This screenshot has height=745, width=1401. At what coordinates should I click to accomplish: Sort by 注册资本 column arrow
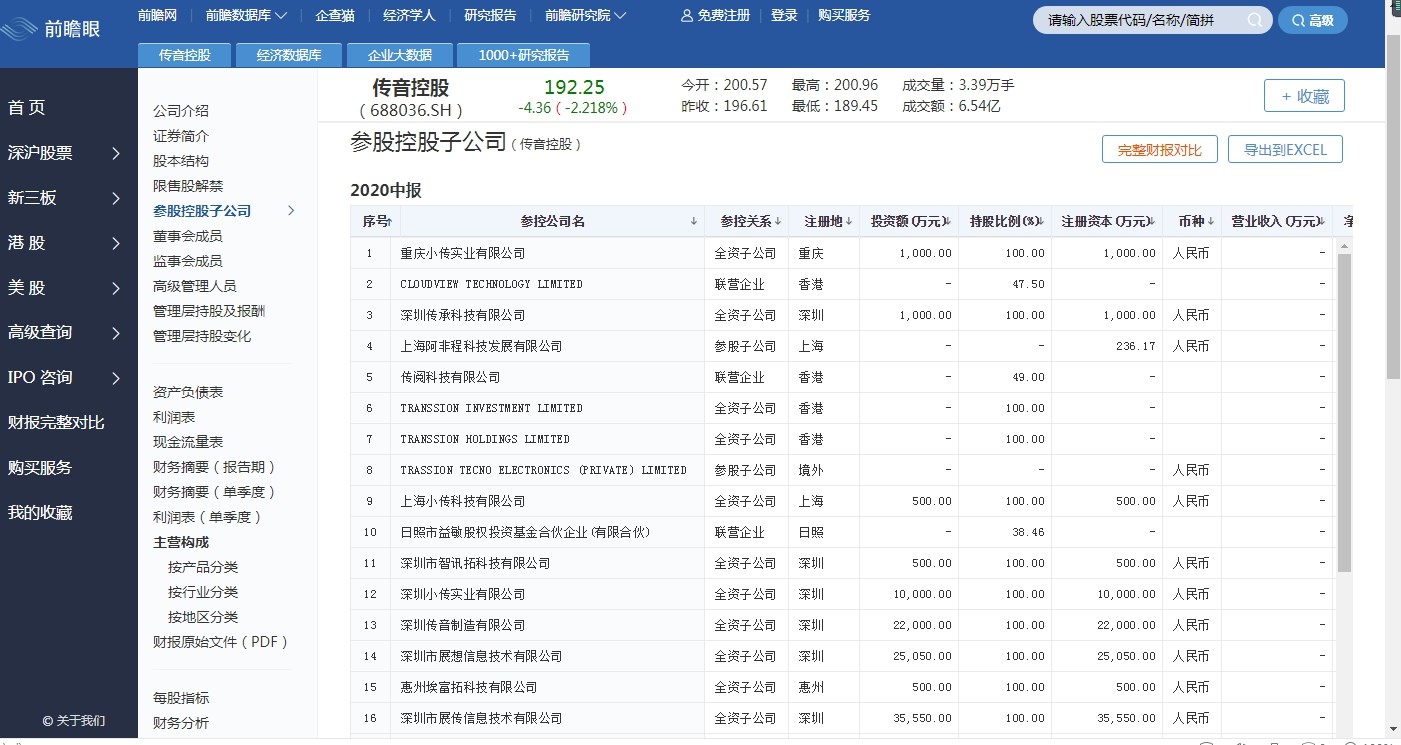pos(1154,221)
